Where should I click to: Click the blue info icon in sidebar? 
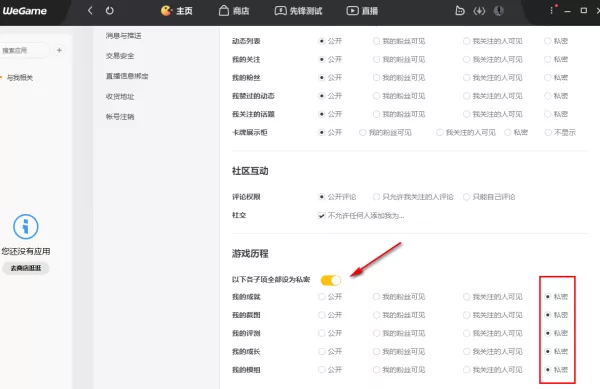point(26,226)
